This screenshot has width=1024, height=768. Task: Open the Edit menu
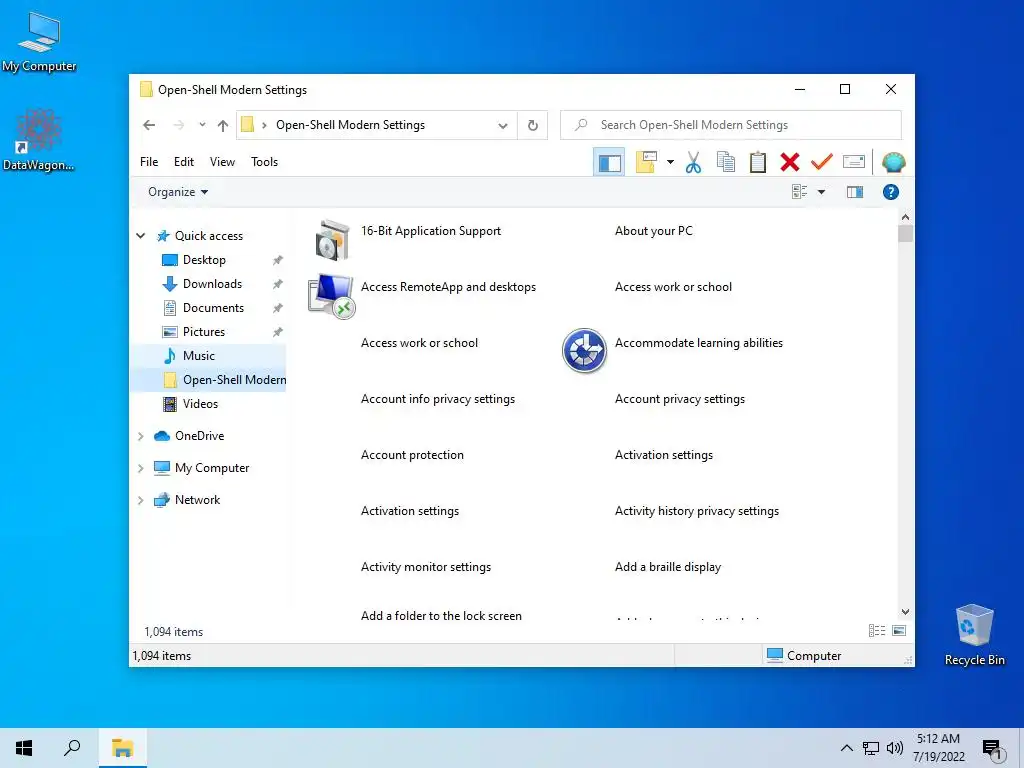(184, 162)
